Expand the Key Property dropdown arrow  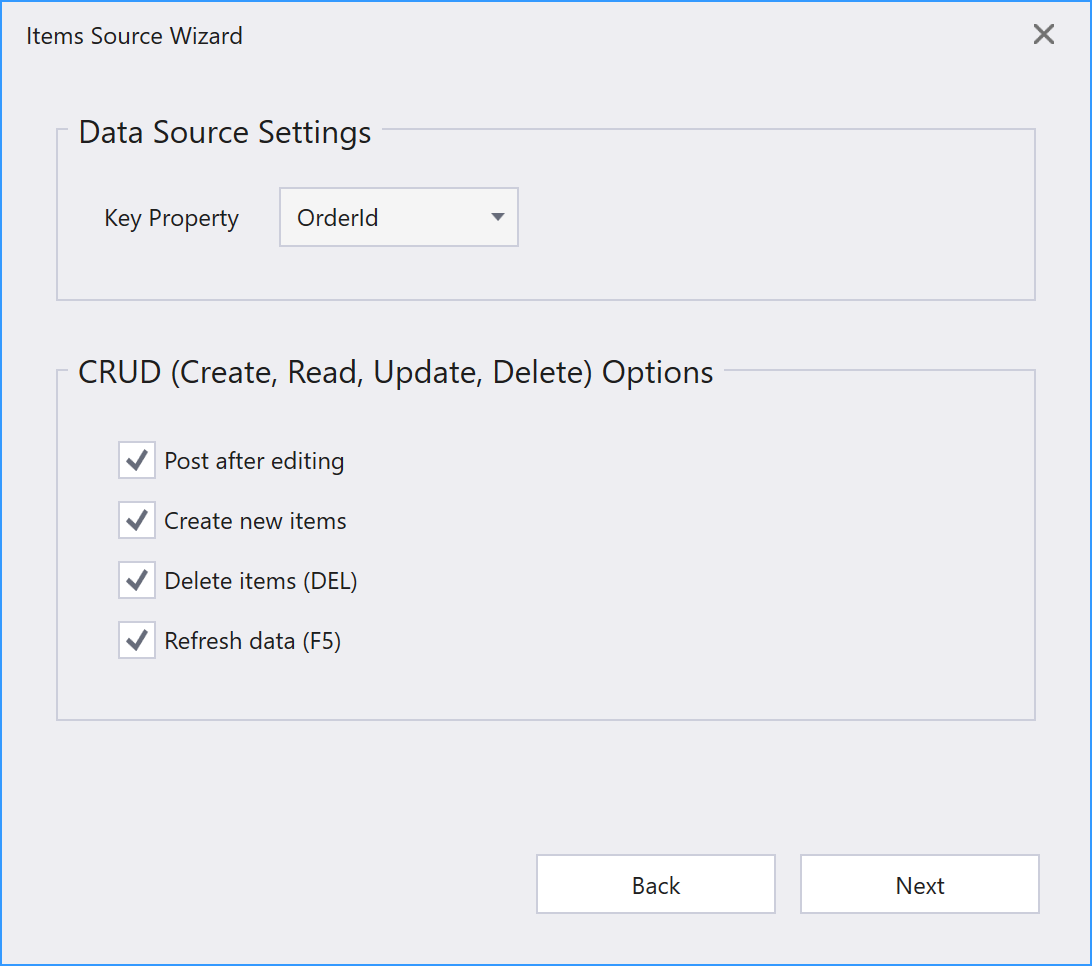pyautogui.click(x=497, y=217)
